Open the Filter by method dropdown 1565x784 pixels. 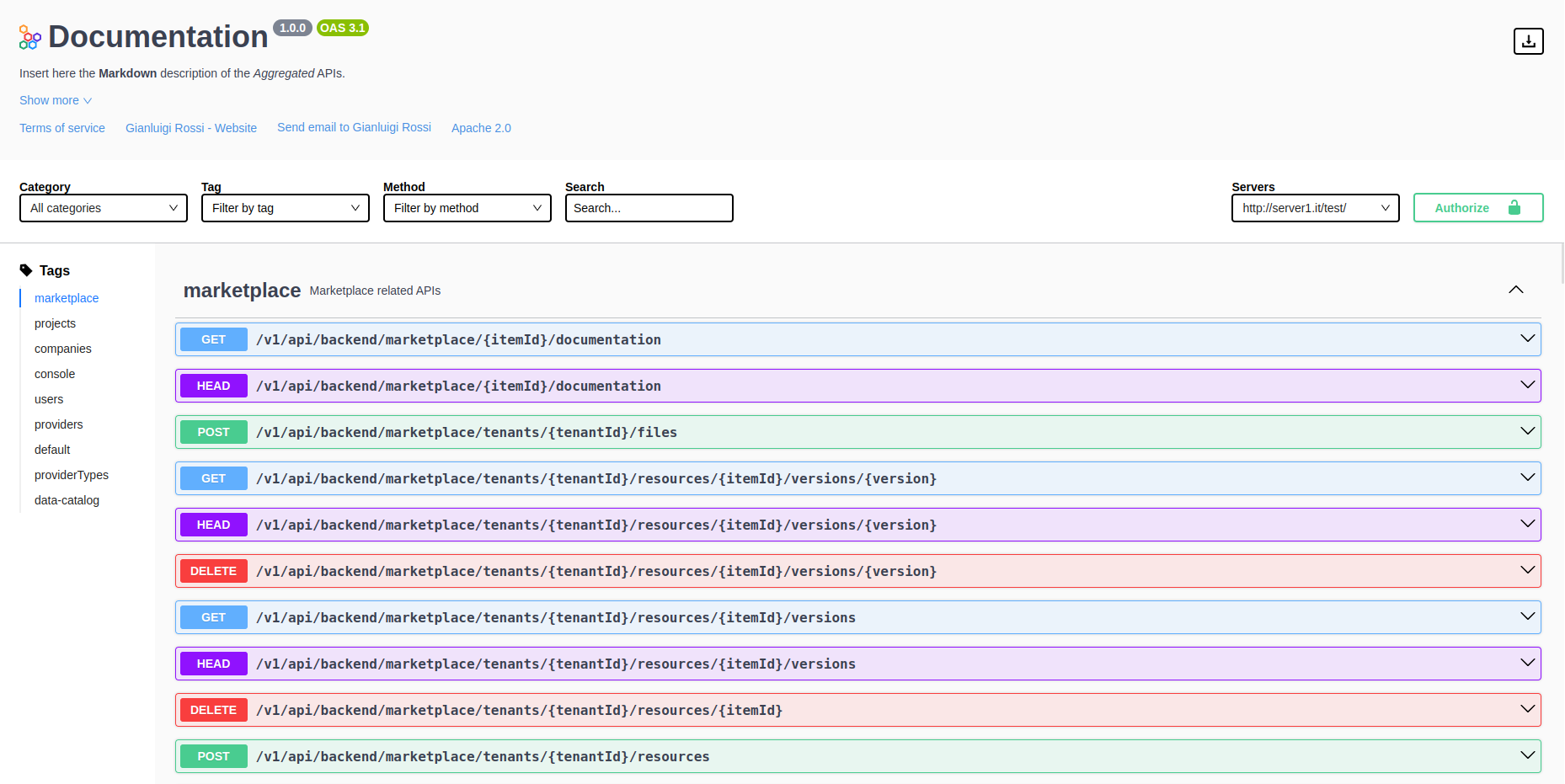point(467,208)
